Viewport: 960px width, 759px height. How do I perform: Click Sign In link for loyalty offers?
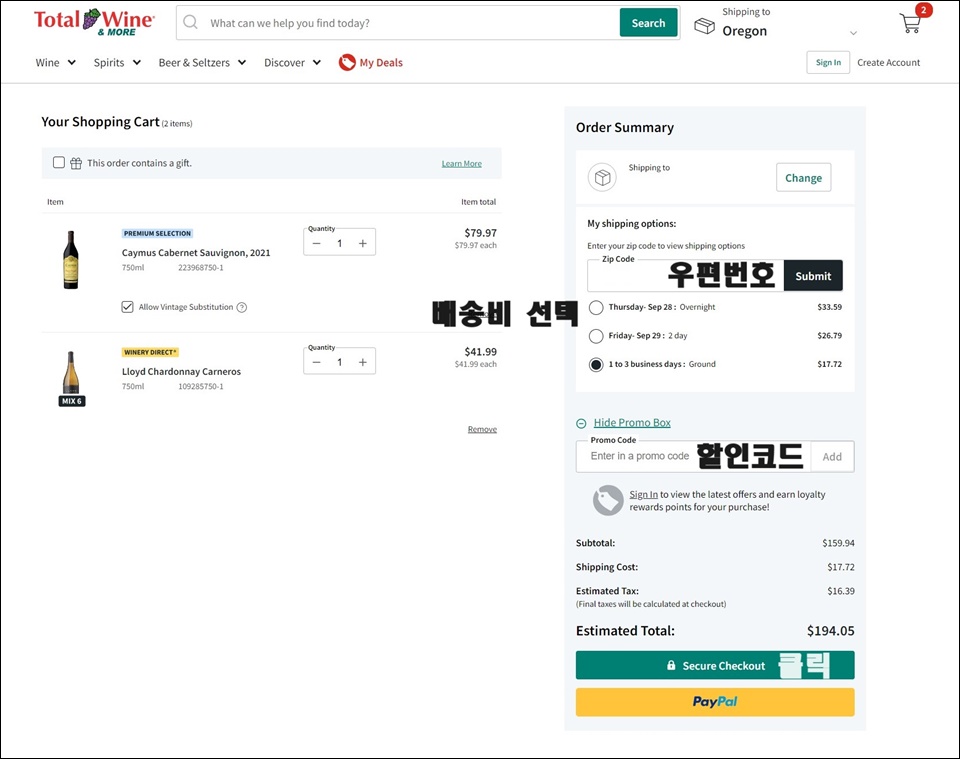643,495
